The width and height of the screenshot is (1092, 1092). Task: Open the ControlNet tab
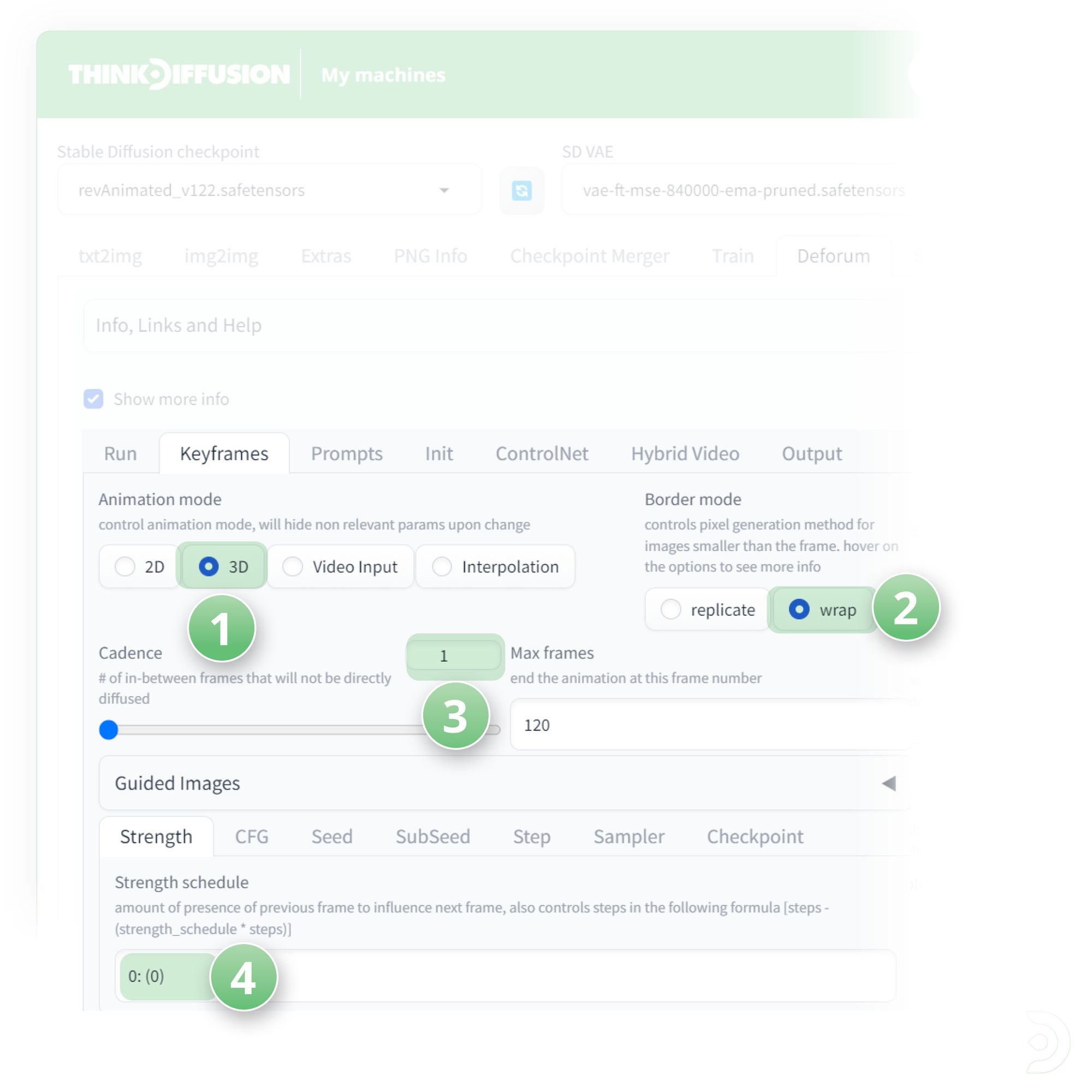(542, 453)
